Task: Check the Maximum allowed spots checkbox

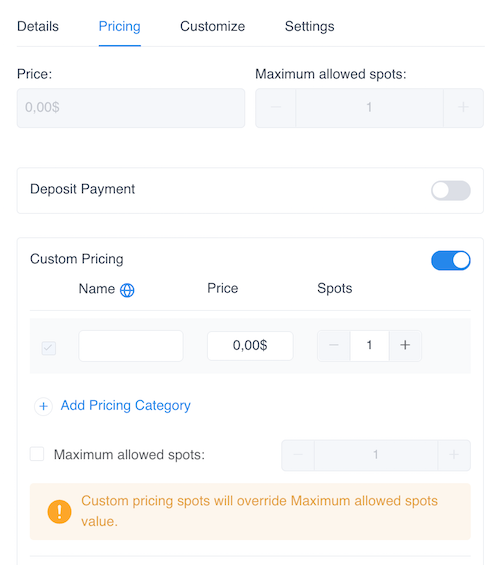Action: tap(37, 454)
